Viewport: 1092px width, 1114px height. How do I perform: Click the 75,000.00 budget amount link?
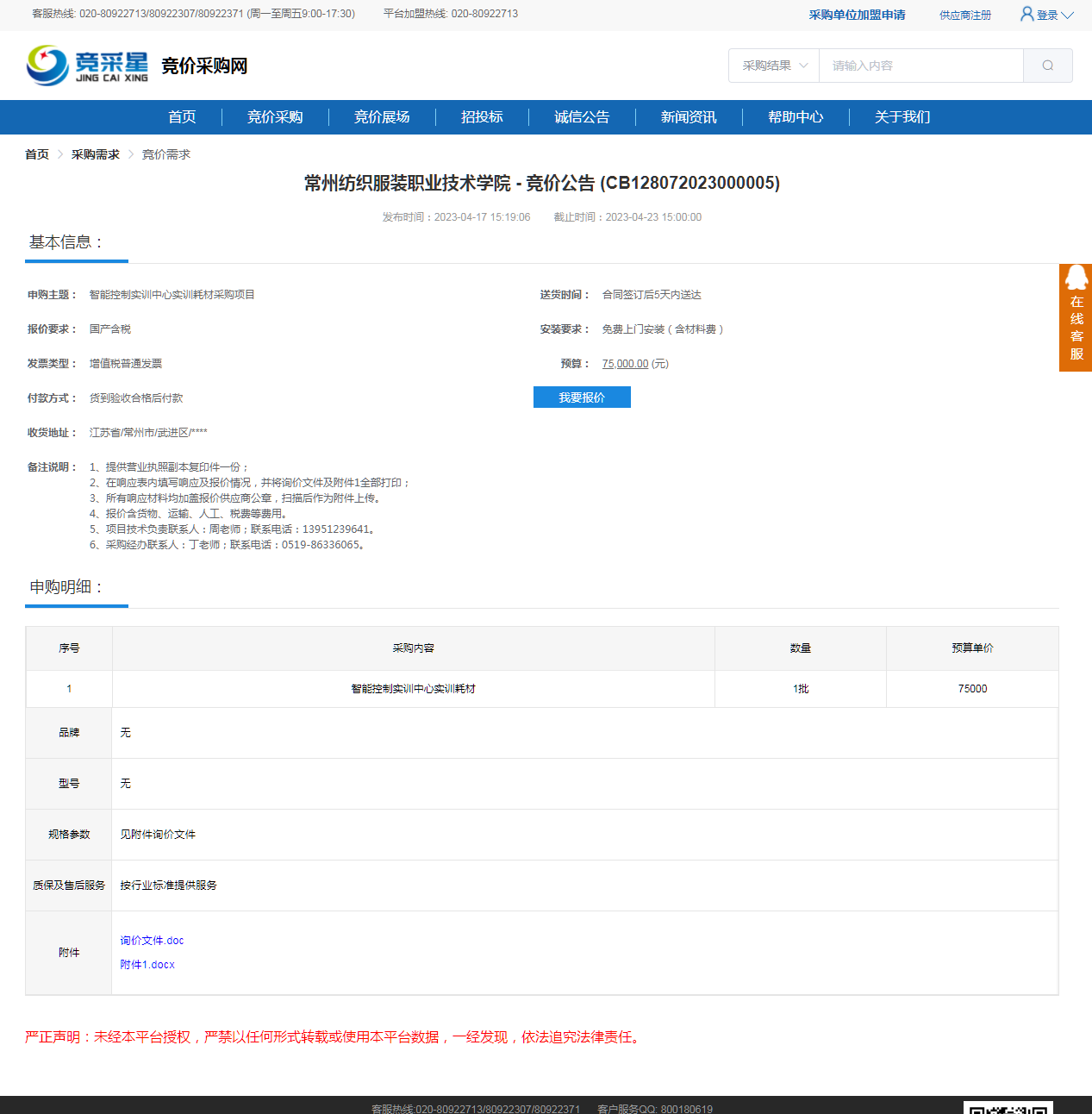625,364
